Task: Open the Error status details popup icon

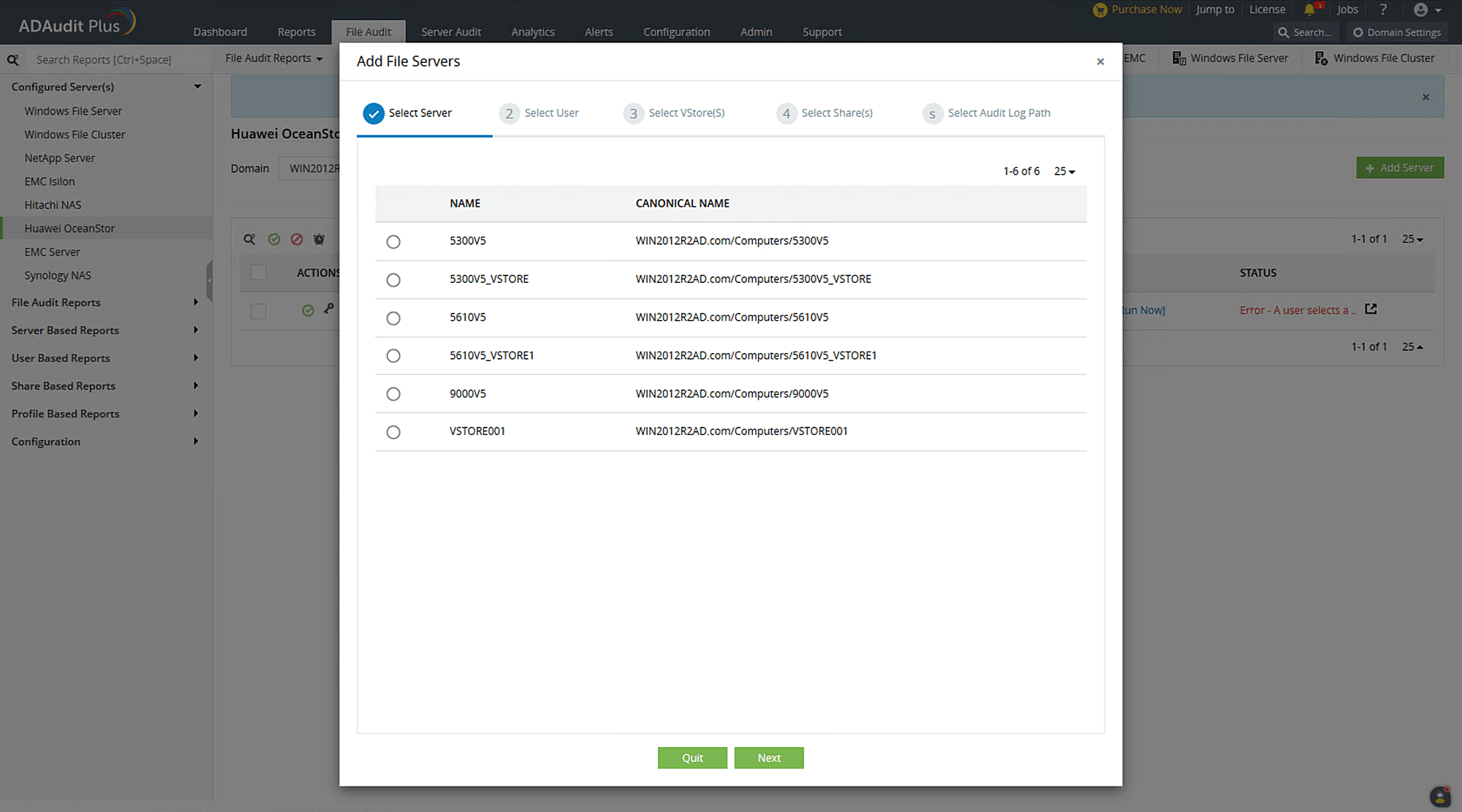Action: [x=1371, y=309]
